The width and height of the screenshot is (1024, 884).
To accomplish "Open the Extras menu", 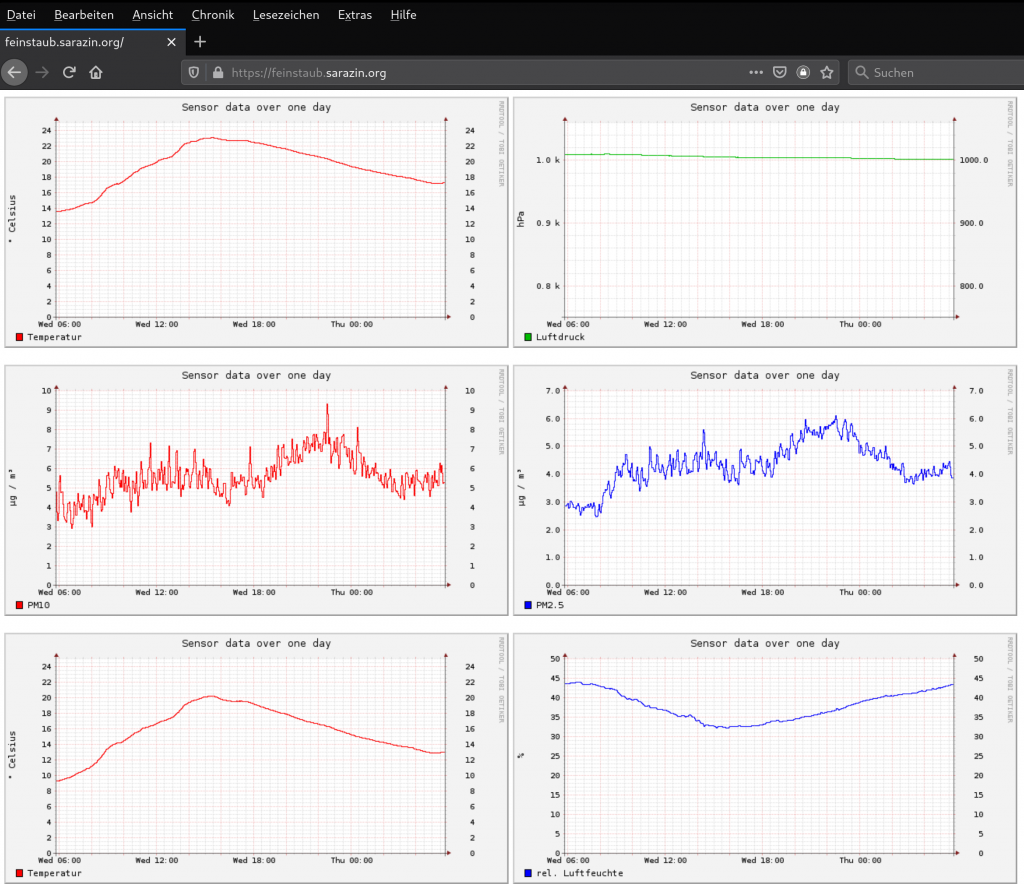I will (354, 15).
